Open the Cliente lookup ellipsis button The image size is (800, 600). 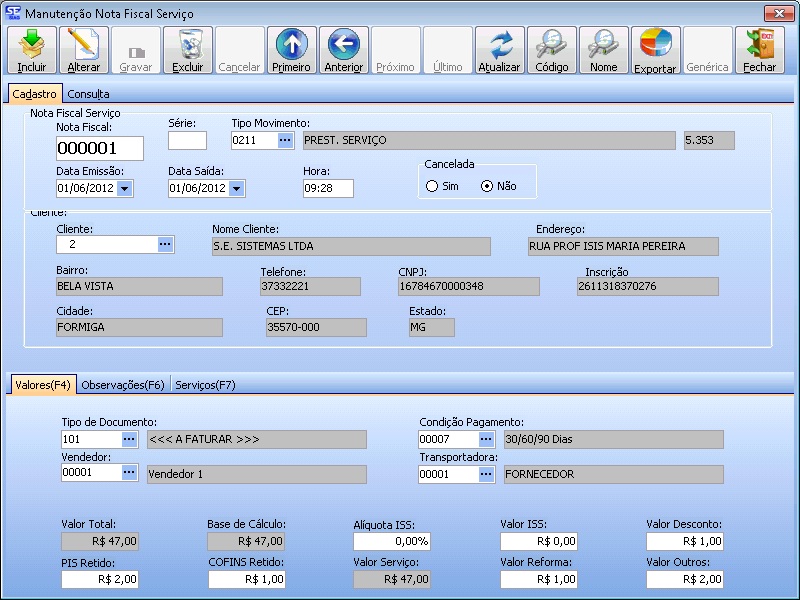coord(165,244)
